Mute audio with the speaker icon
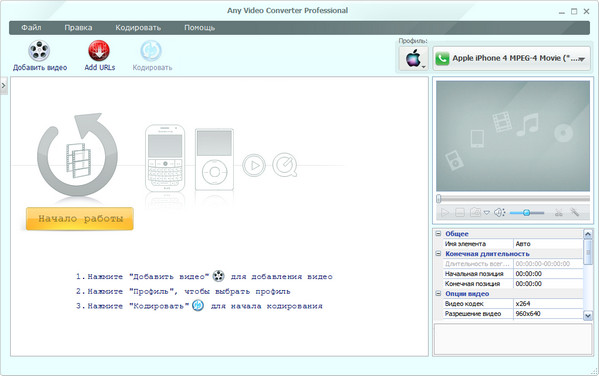599x376 pixels. point(499,212)
